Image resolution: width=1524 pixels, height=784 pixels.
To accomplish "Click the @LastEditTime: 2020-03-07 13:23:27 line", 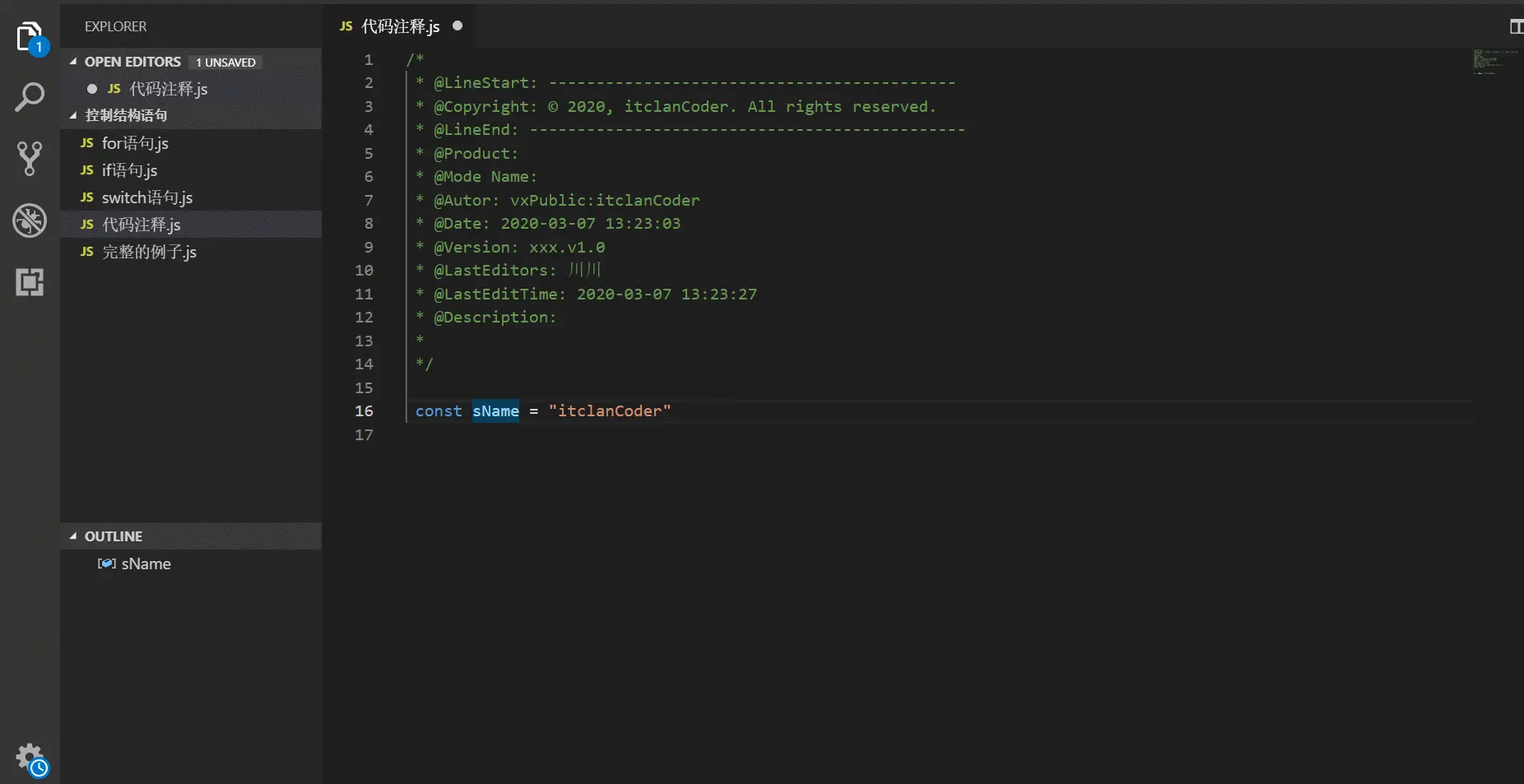I will pos(586,295).
